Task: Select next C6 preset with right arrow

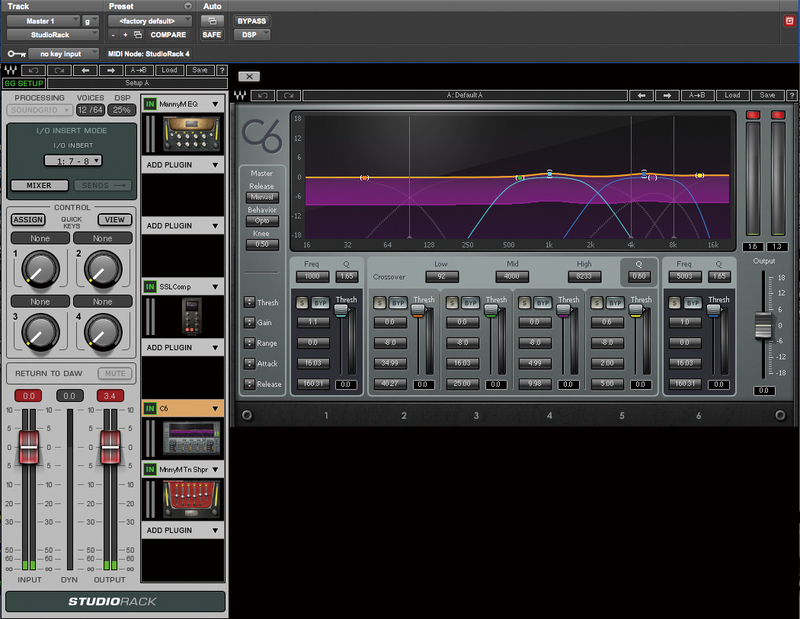Action: (667, 95)
